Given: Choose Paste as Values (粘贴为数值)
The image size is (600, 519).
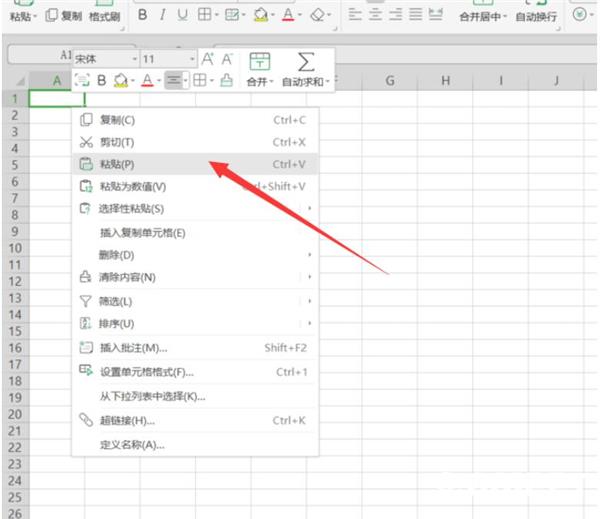Looking at the screenshot, I should 195,186.
